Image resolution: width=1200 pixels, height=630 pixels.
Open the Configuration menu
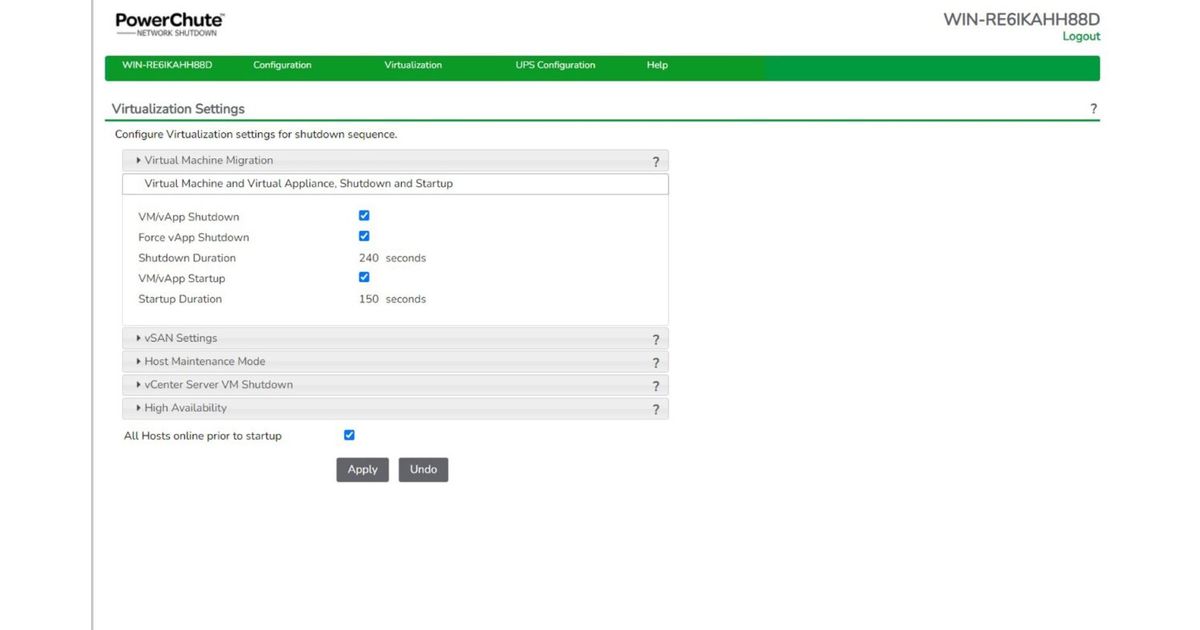point(282,65)
